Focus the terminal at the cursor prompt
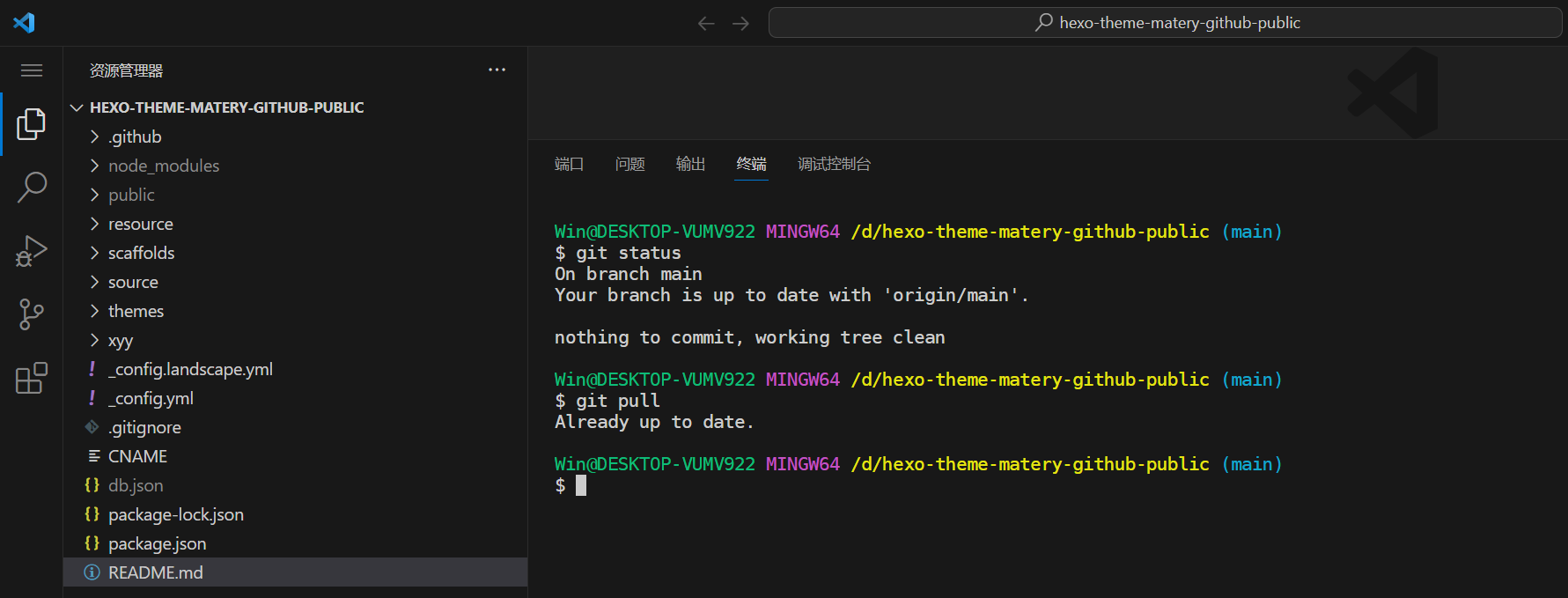The width and height of the screenshot is (1568, 598). [x=581, y=485]
